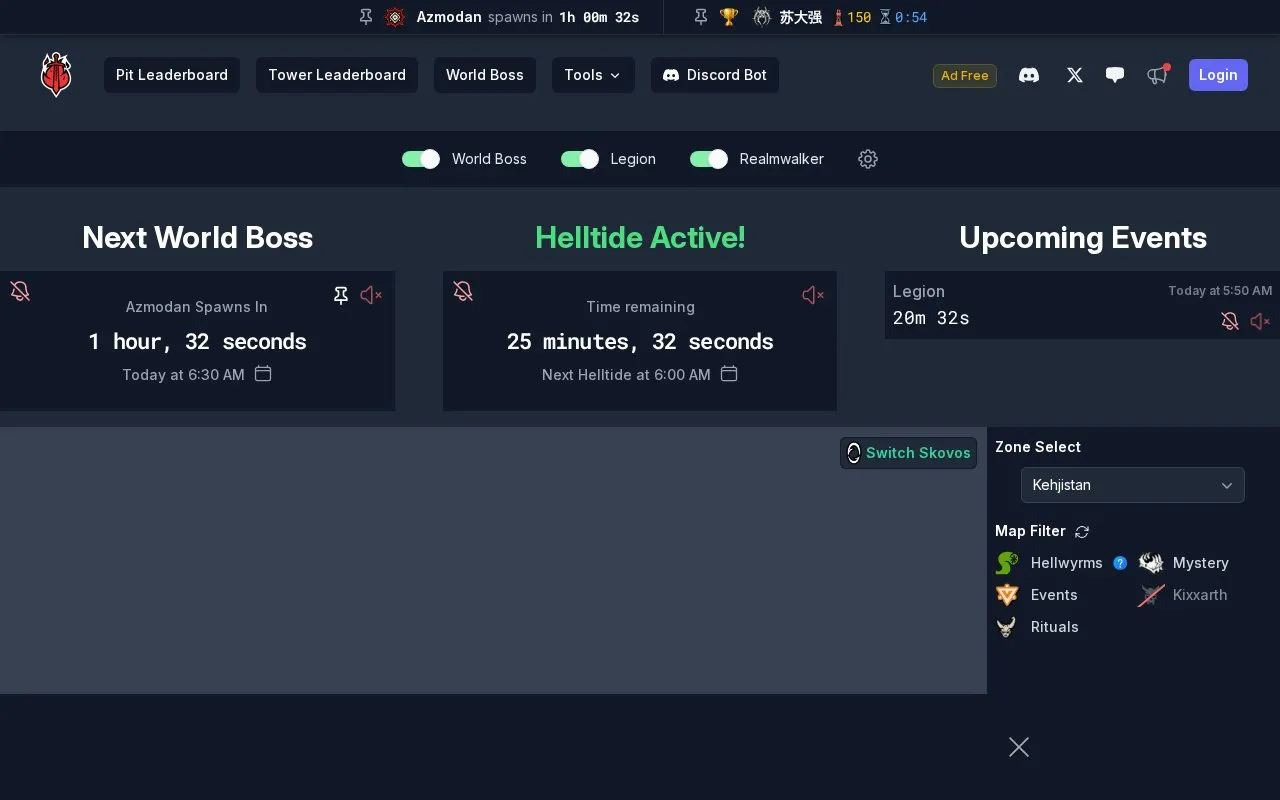Toggle the World Boss switch

click(421, 159)
